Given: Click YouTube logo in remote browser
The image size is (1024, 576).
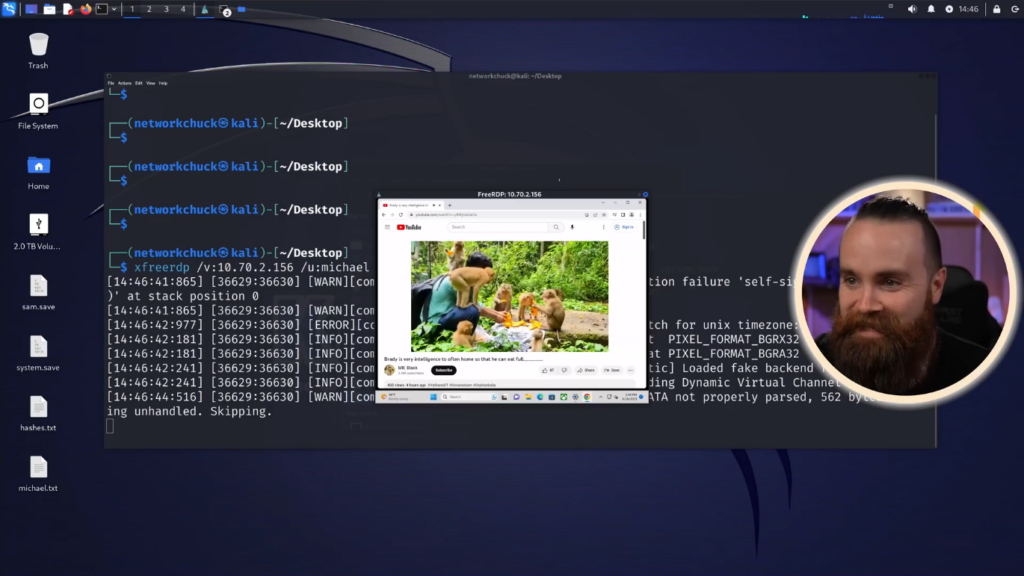Looking at the screenshot, I should [x=409, y=227].
